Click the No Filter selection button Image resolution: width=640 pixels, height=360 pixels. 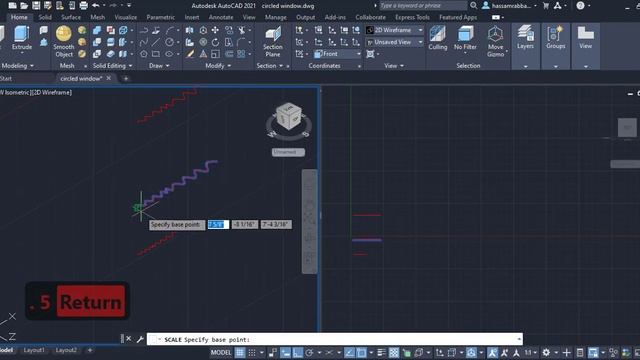click(x=465, y=38)
